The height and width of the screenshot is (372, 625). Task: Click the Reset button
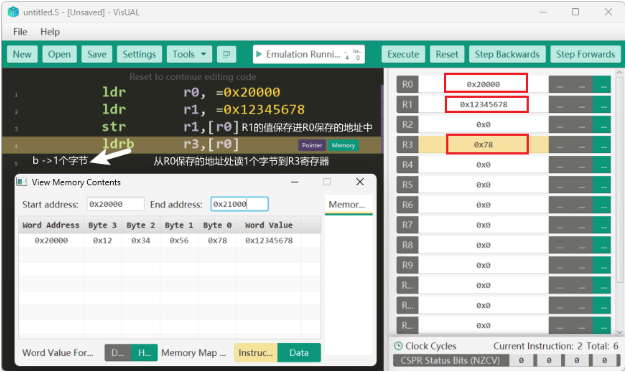447,54
